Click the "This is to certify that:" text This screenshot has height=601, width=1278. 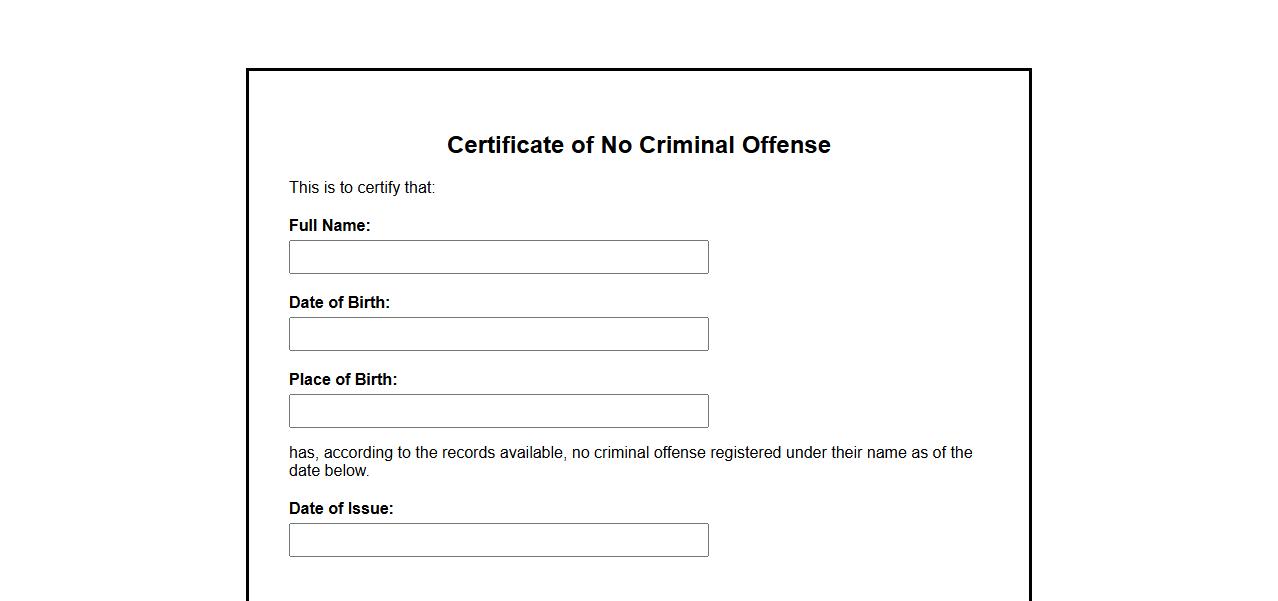point(362,188)
